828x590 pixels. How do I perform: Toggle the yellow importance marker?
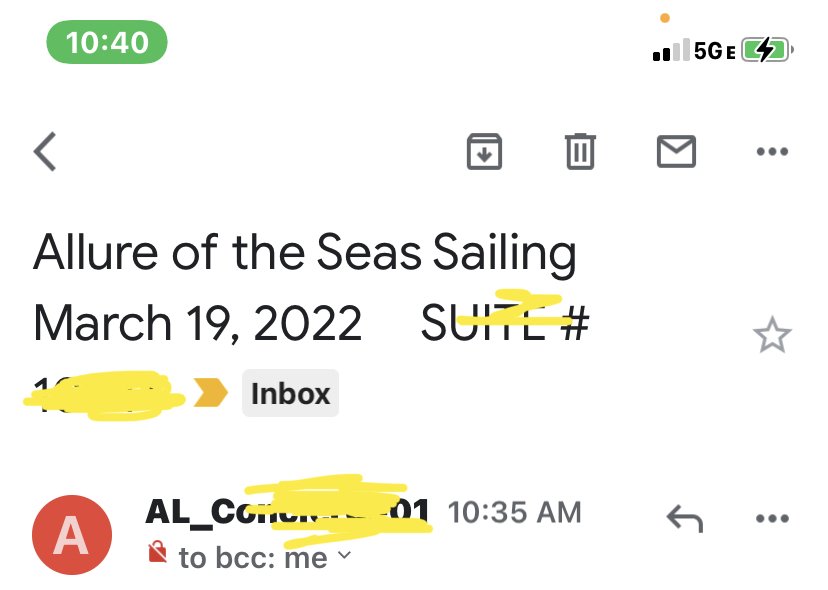[x=210, y=393]
